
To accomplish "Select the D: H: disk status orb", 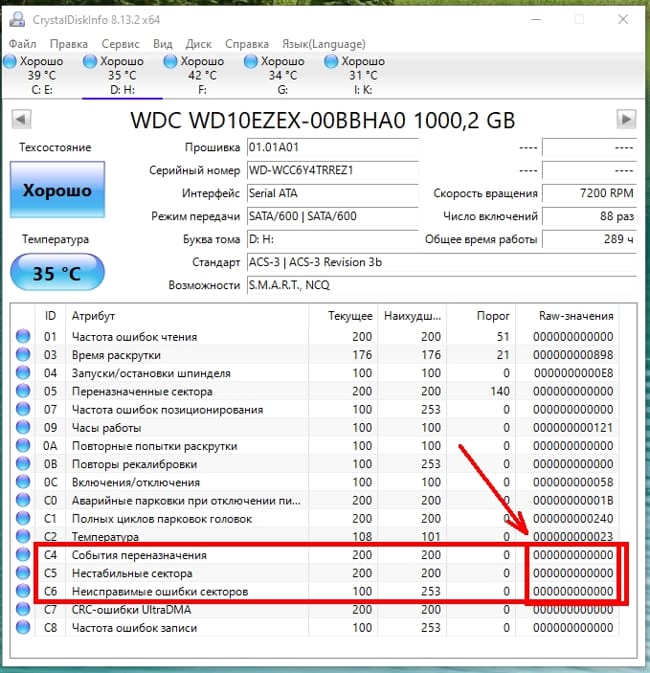I will [90, 61].
